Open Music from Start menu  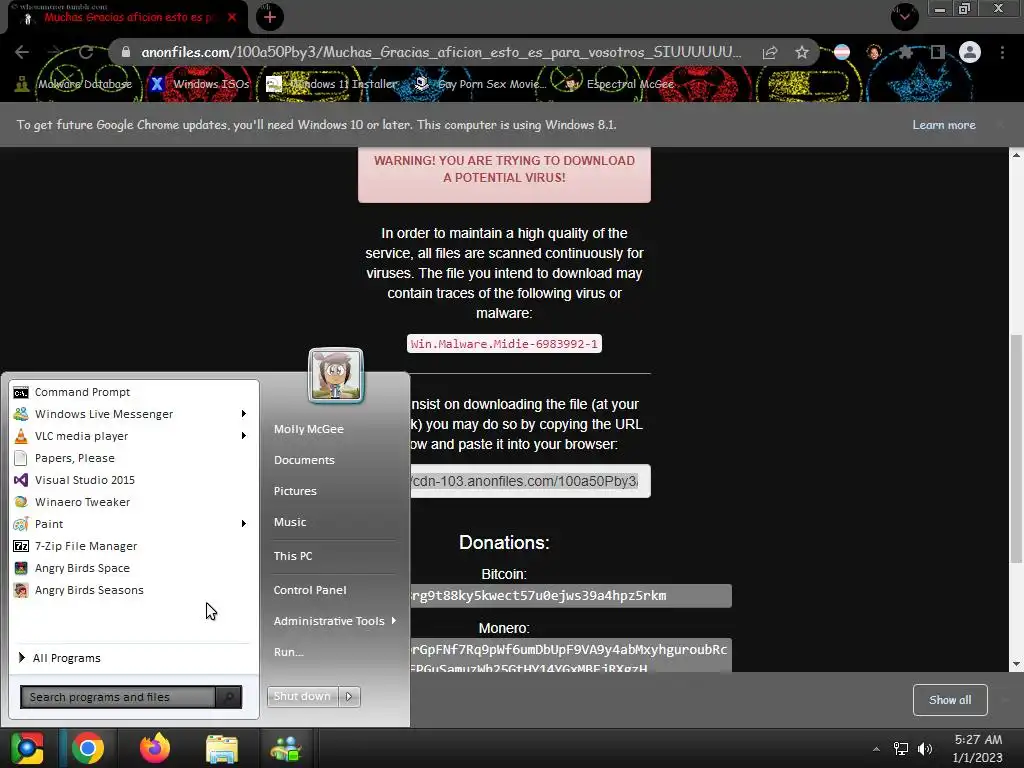click(x=289, y=522)
